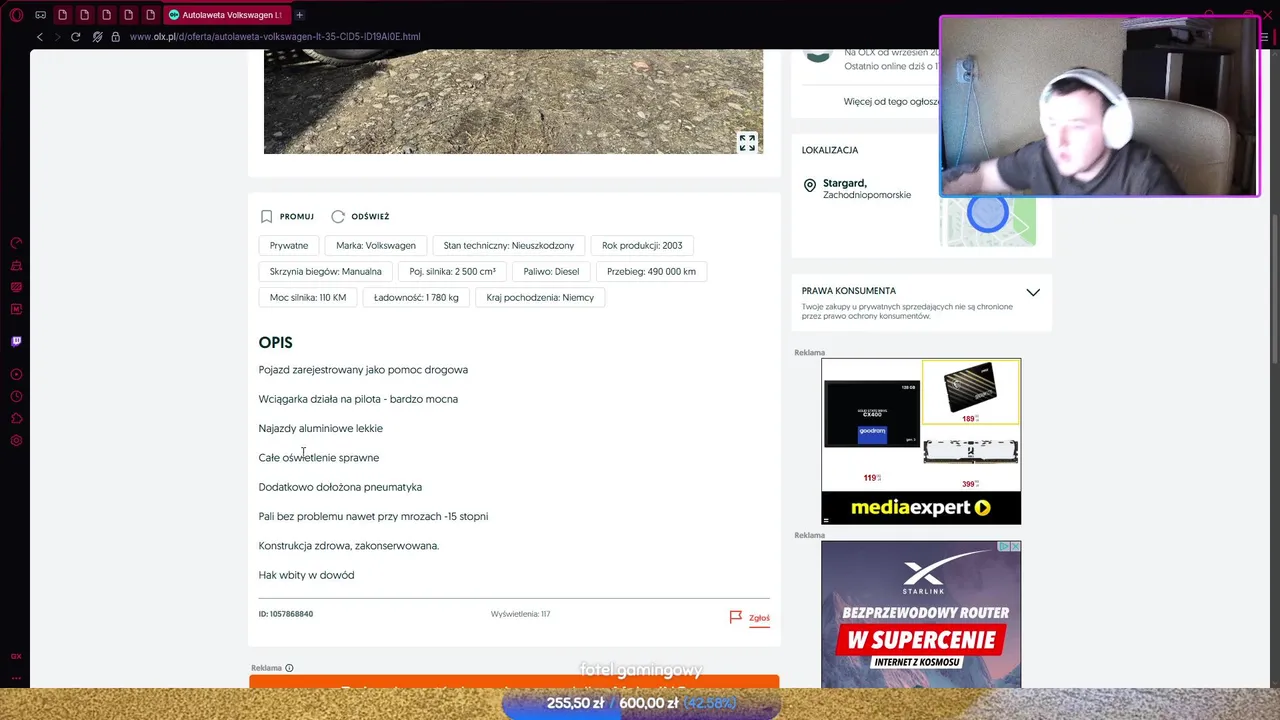
Task: Click 'Przebieg: 490 000 km' tag
Action: tap(651, 271)
